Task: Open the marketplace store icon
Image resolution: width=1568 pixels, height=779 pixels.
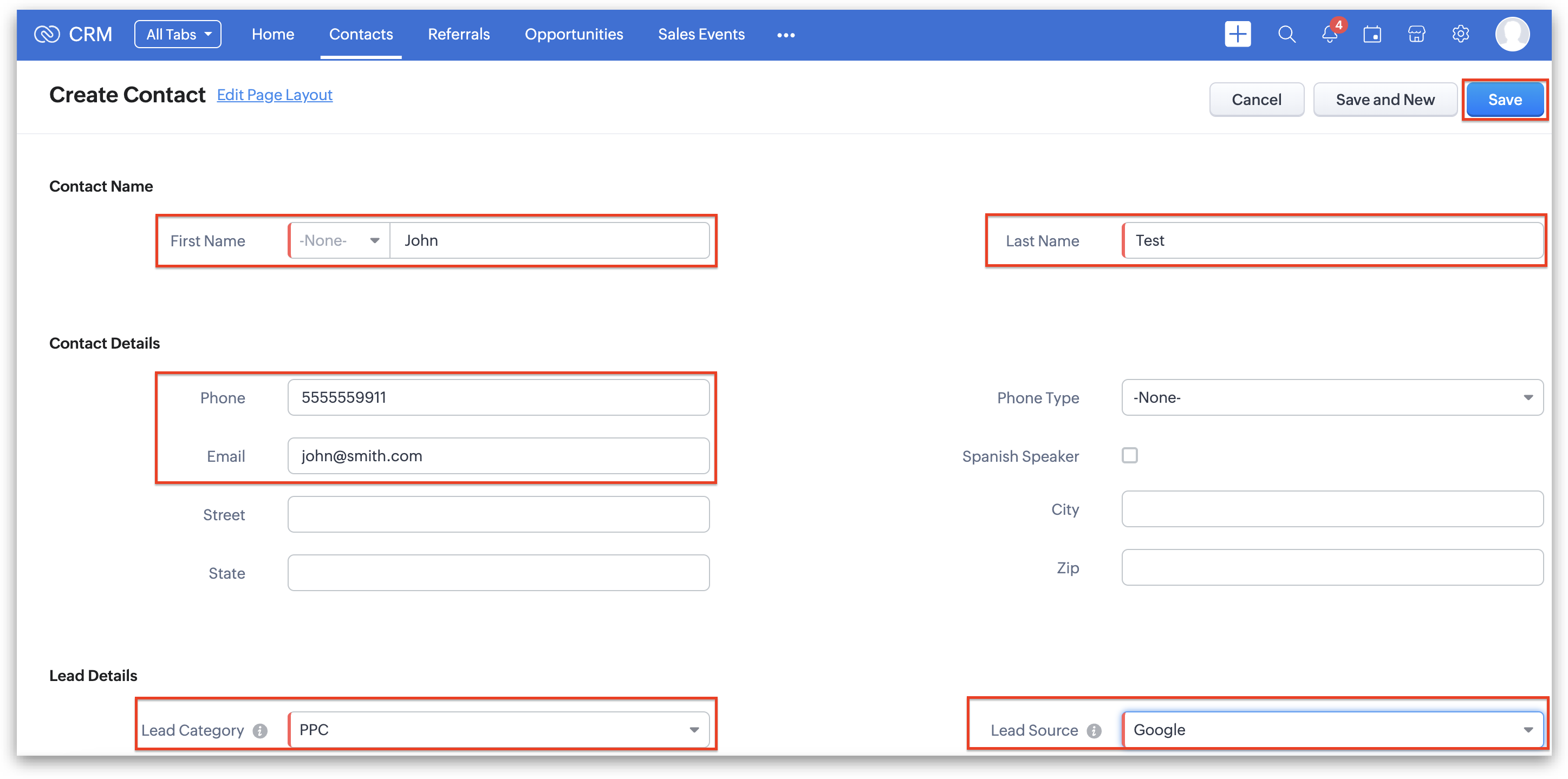Action: [x=1416, y=35]
